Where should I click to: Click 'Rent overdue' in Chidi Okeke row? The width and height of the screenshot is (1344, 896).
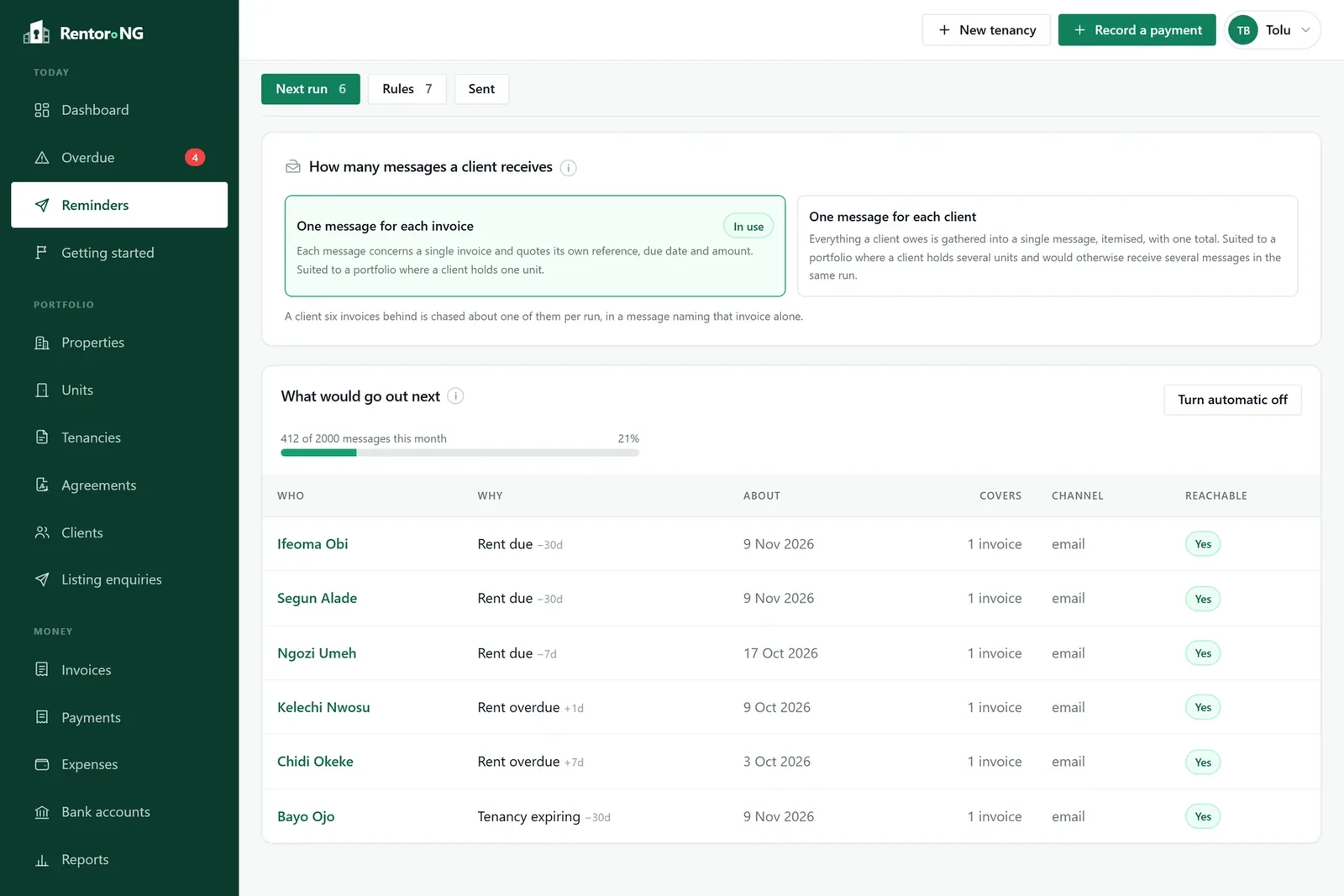pos(518,762)
